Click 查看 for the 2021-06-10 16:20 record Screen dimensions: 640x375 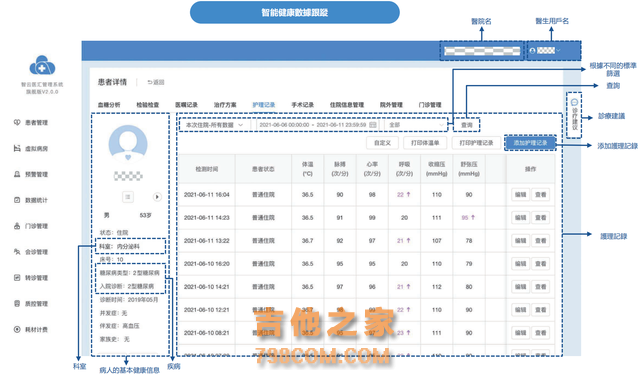[x=541, y=264]
